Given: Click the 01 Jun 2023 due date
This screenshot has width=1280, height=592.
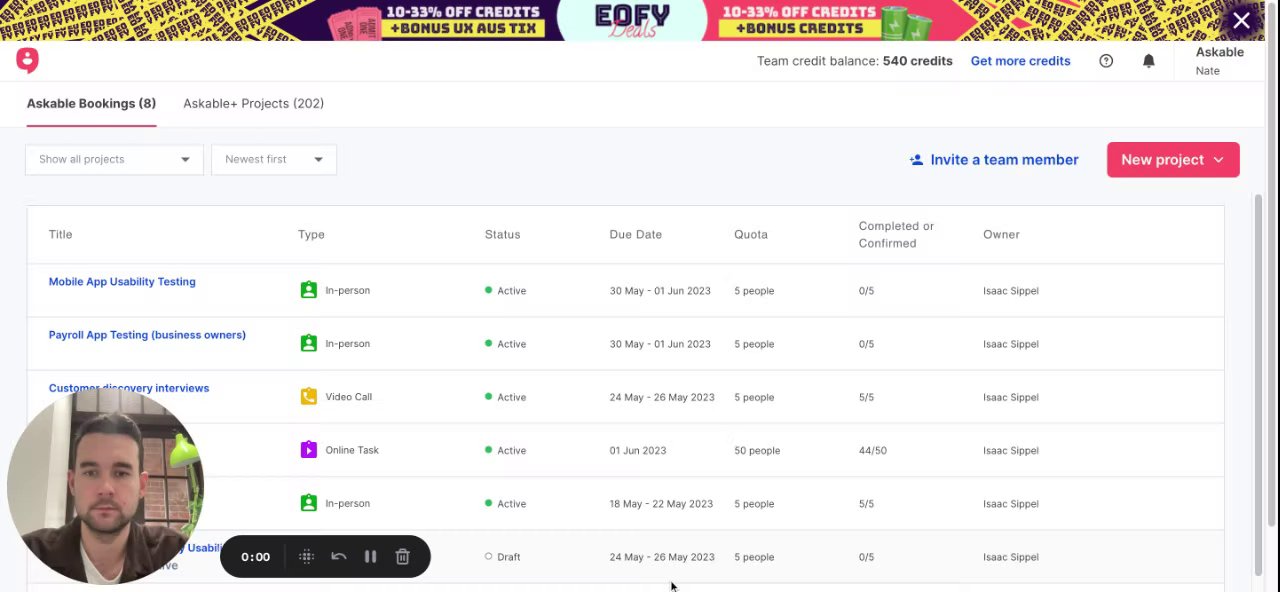Looking at the screenshot, I should point(638,450).
